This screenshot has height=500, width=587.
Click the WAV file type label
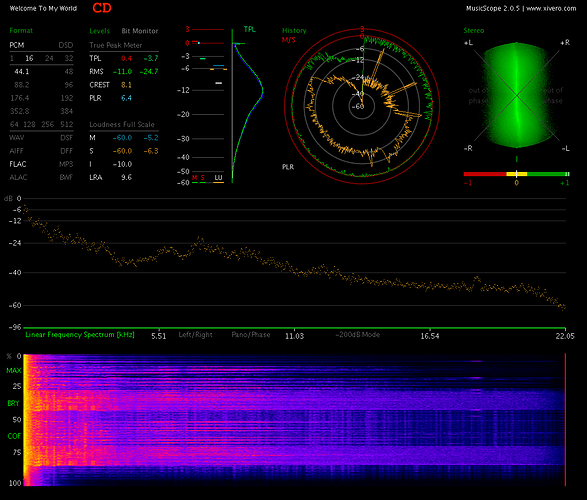[x=16, y=138]
